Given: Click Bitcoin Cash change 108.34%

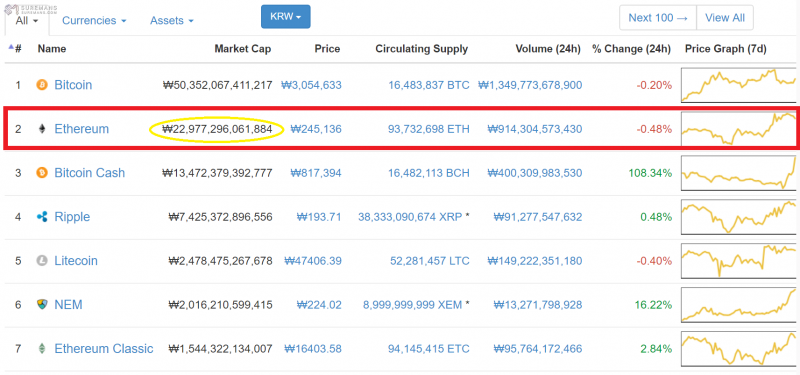Looking at the screenshot, I should click(650, 173).
